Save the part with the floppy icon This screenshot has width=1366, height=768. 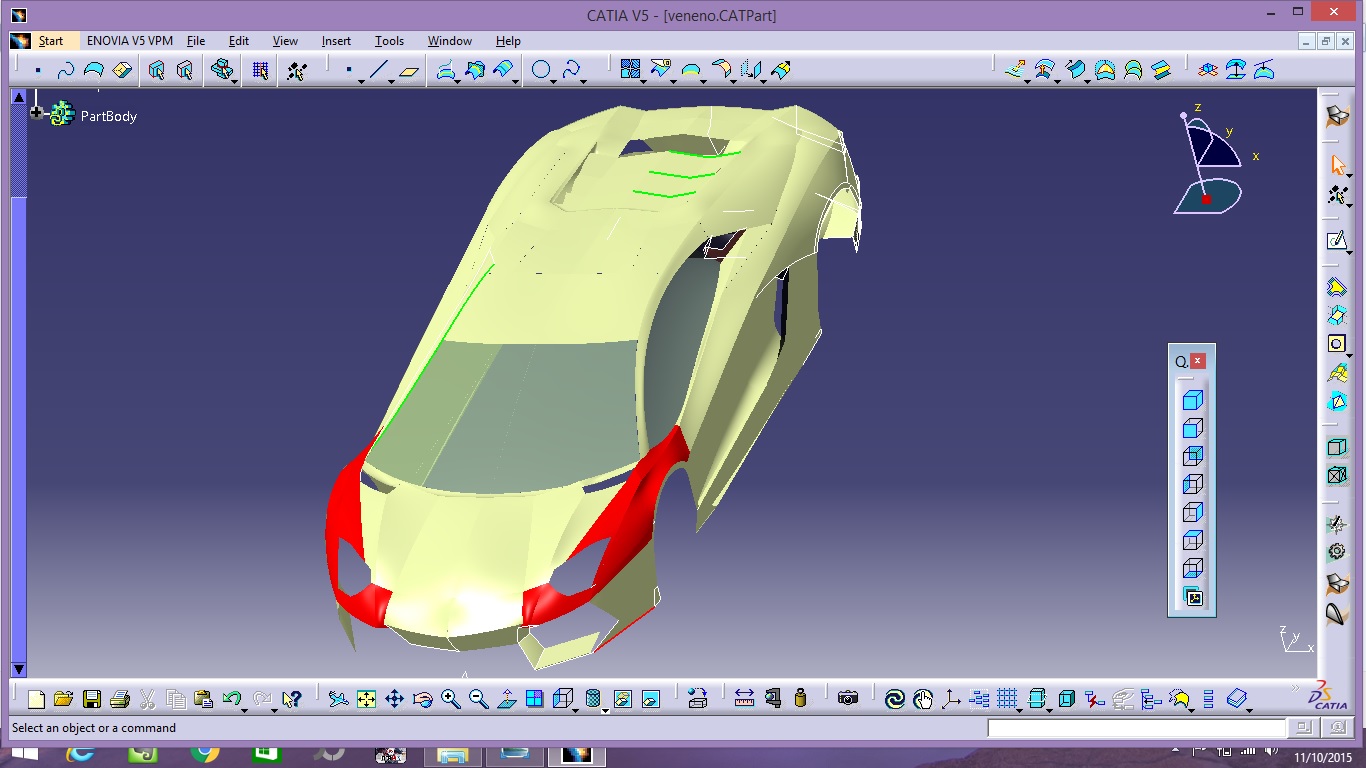click(92, 699)
